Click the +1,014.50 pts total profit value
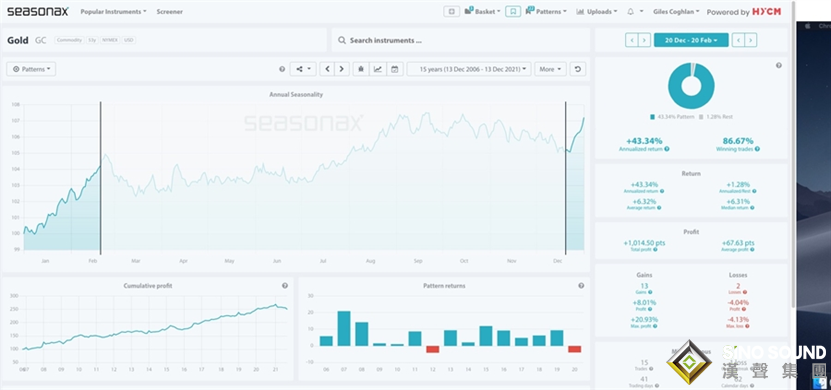 pyautogui.click(x=644, y=243)
